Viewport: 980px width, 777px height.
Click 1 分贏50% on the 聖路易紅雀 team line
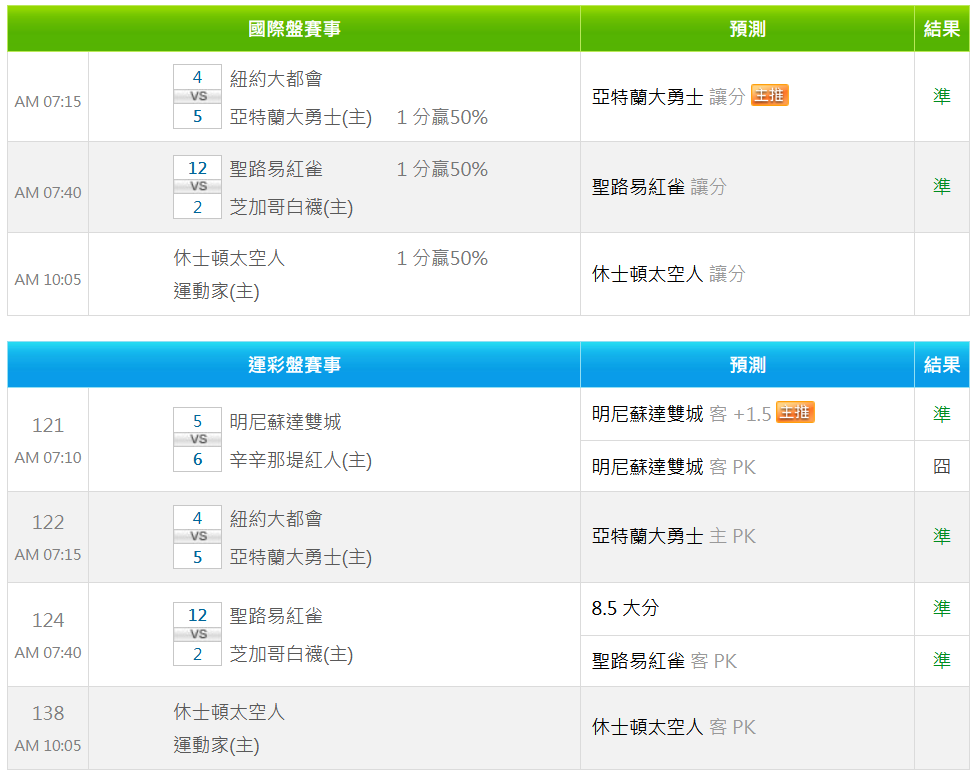[x=442, y=169]
